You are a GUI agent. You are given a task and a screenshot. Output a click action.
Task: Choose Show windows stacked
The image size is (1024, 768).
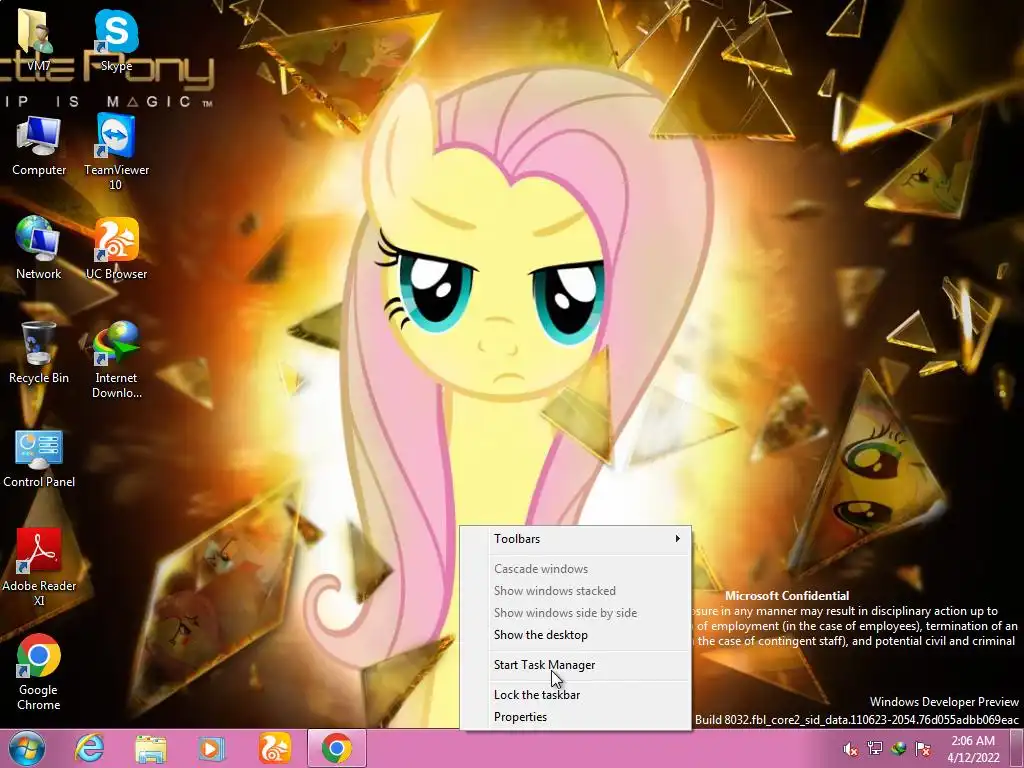tap(575, 591)
